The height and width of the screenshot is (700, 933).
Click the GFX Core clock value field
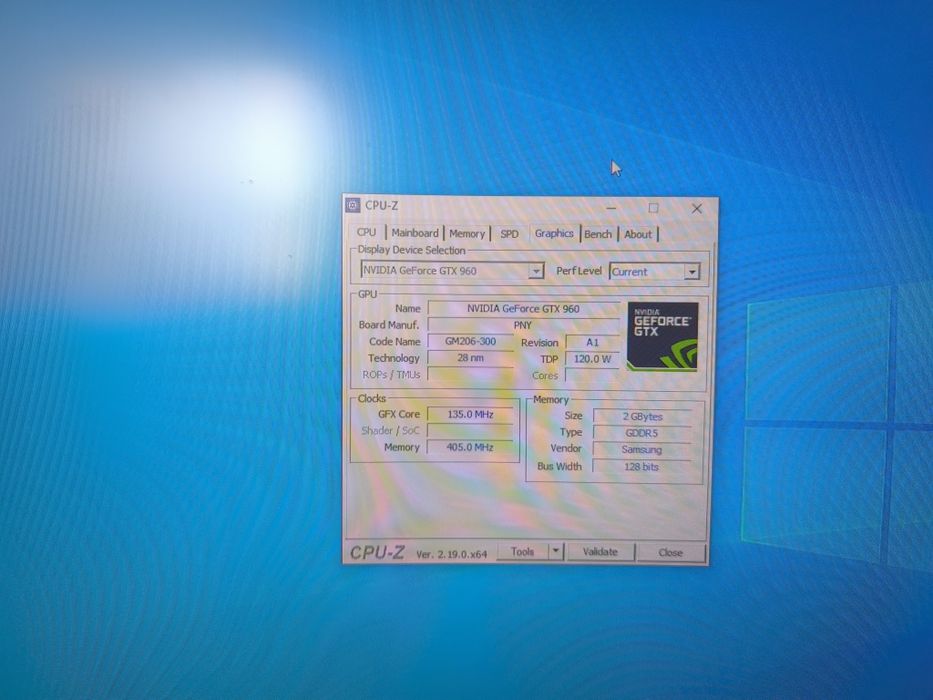pyautogui.click(x=470, y=414)
